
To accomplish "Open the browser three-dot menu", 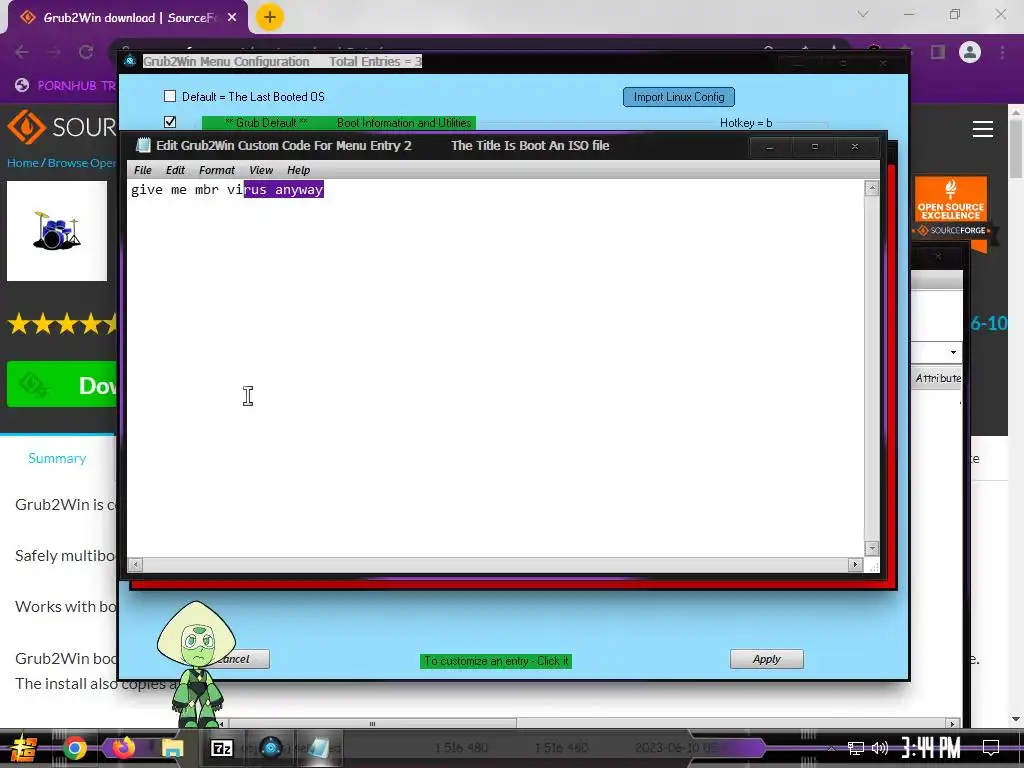I will [x=1002, y=52].
